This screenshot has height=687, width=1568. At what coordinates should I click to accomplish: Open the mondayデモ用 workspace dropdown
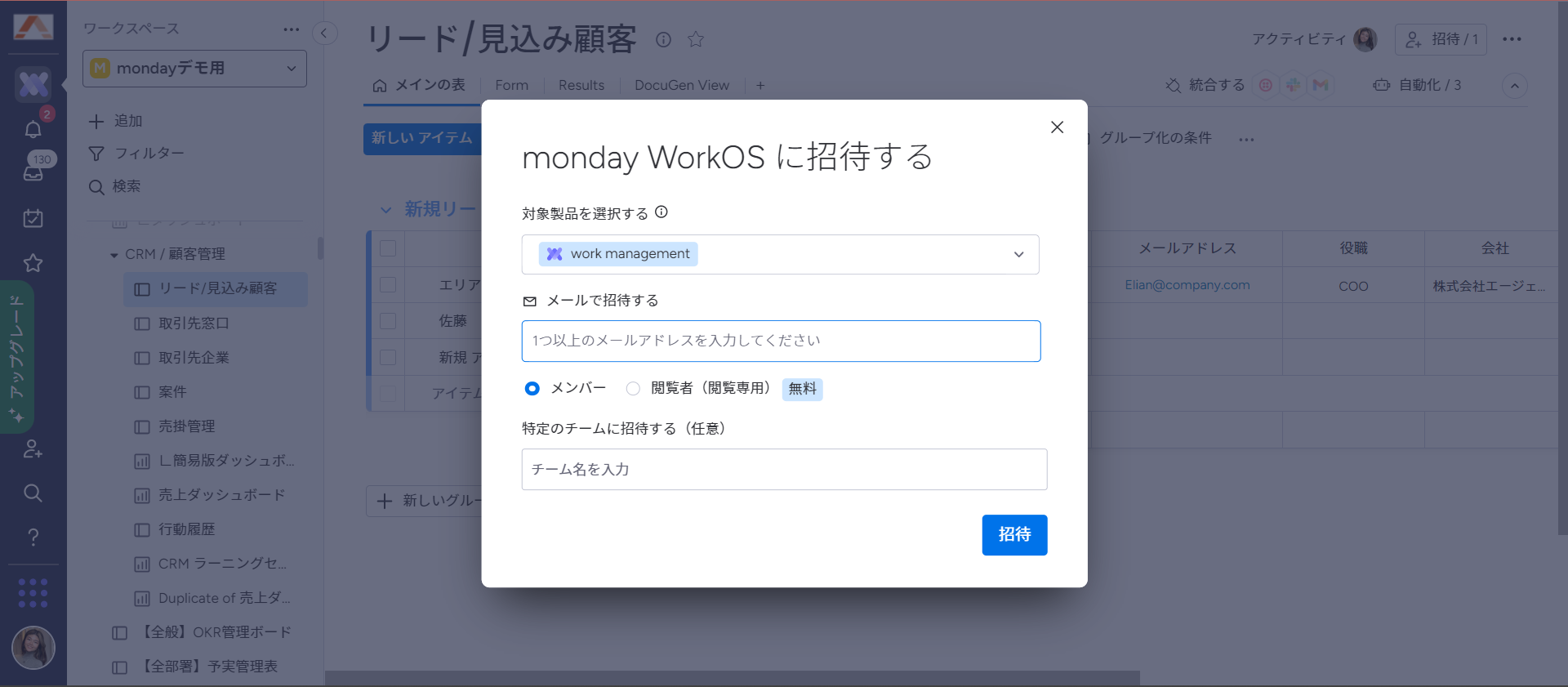(x=194, y=69)
